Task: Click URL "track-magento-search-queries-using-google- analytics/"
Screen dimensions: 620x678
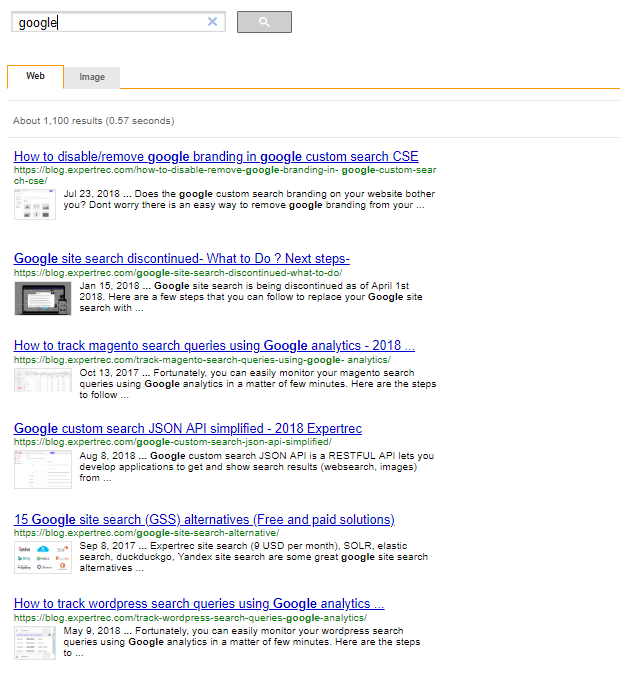Action: 202,360
